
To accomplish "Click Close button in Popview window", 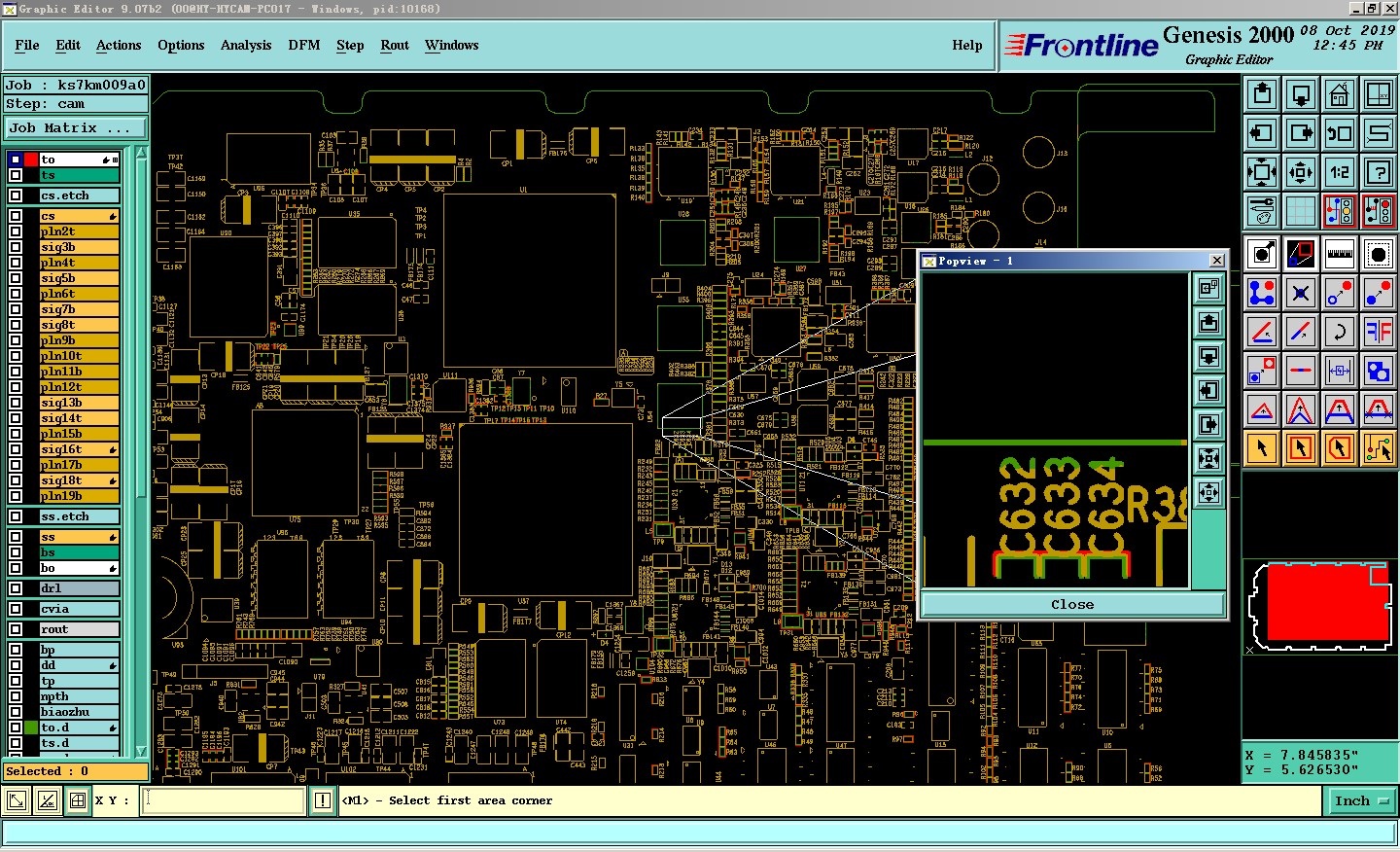I will pyautogui.click(x=1072, y=604).
